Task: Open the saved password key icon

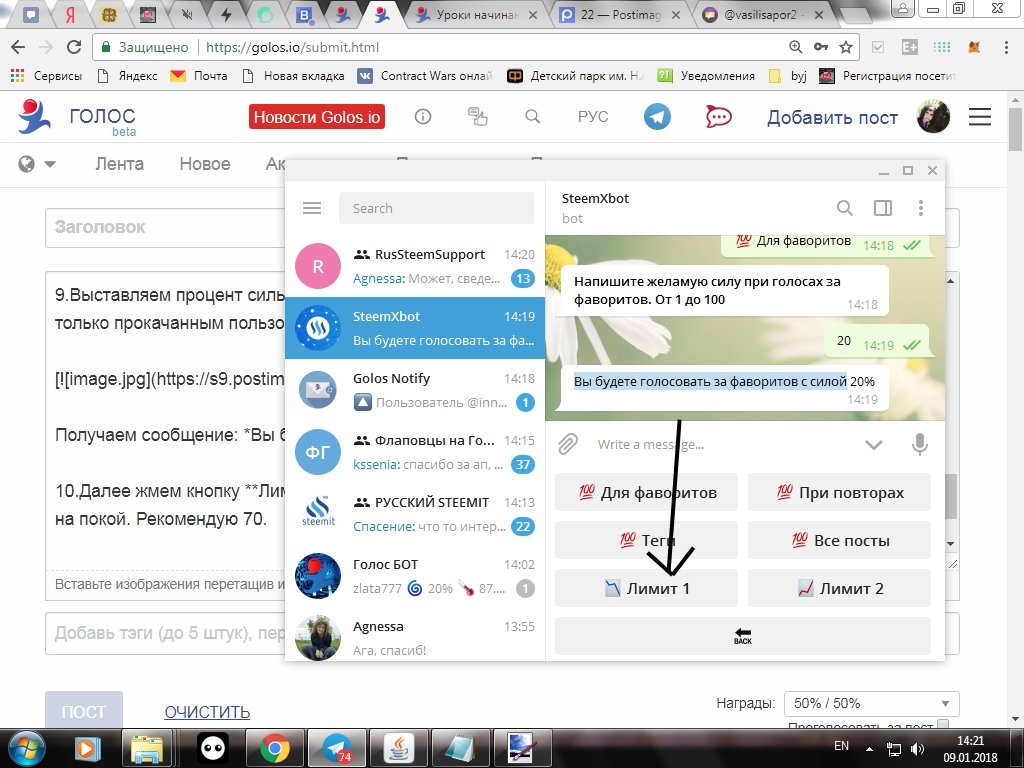Action: coord(821,47)
